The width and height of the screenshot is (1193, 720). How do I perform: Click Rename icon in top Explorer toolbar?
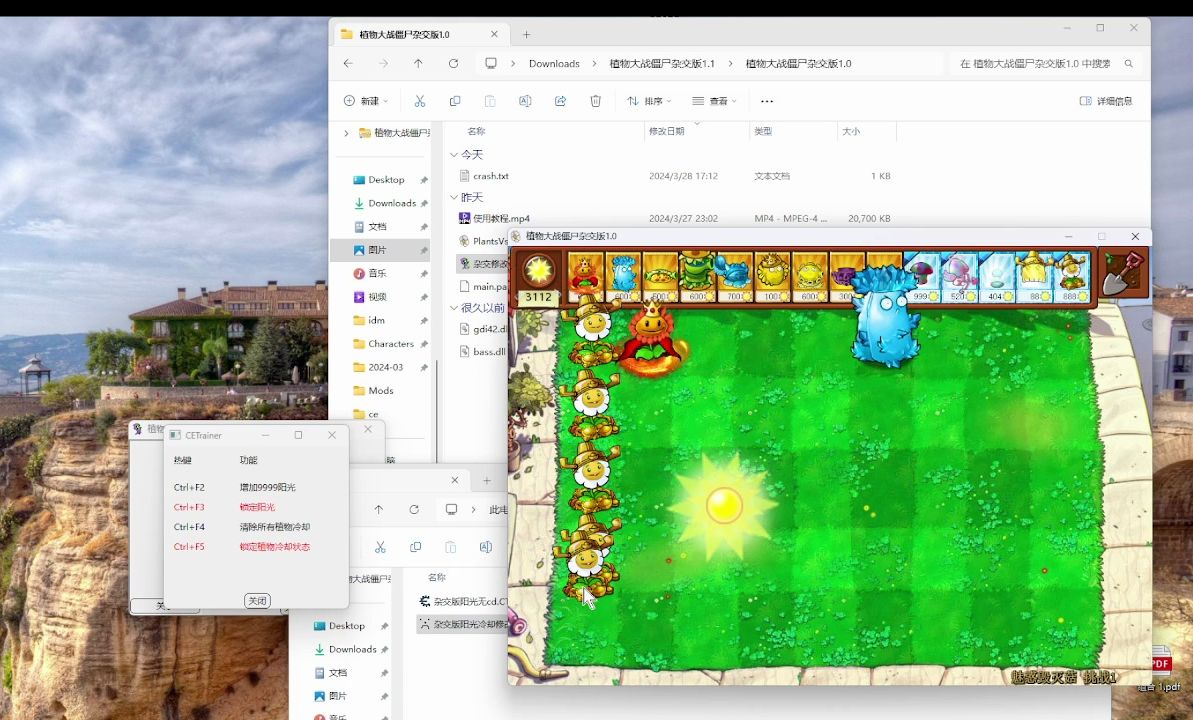pyautogui.click(x=525, y=100)
